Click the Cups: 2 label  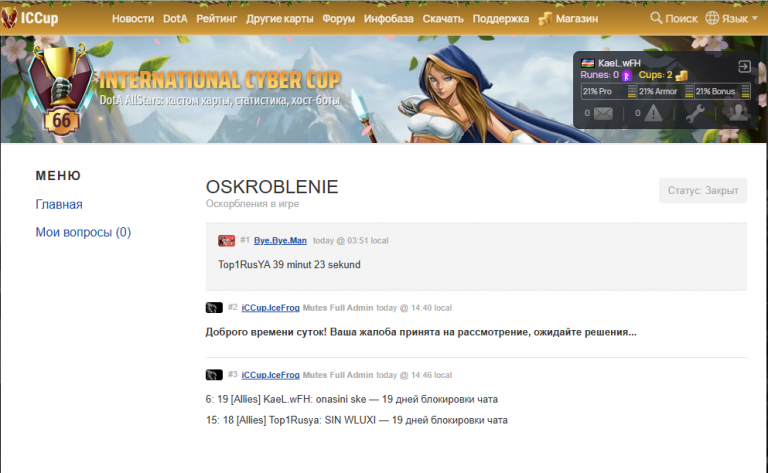pos(655,75)
